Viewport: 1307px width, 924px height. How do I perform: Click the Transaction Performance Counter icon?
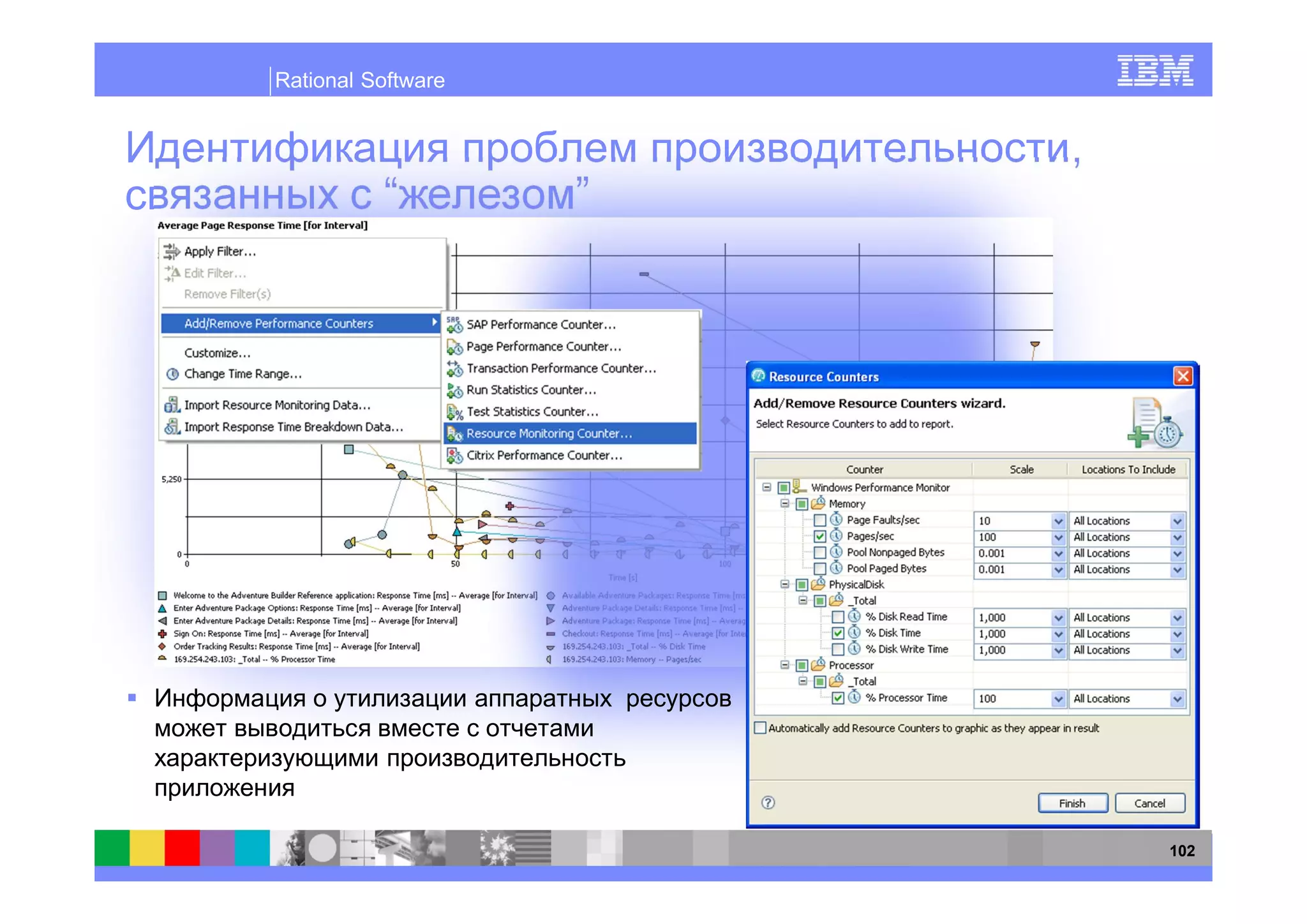click(454, 368)
